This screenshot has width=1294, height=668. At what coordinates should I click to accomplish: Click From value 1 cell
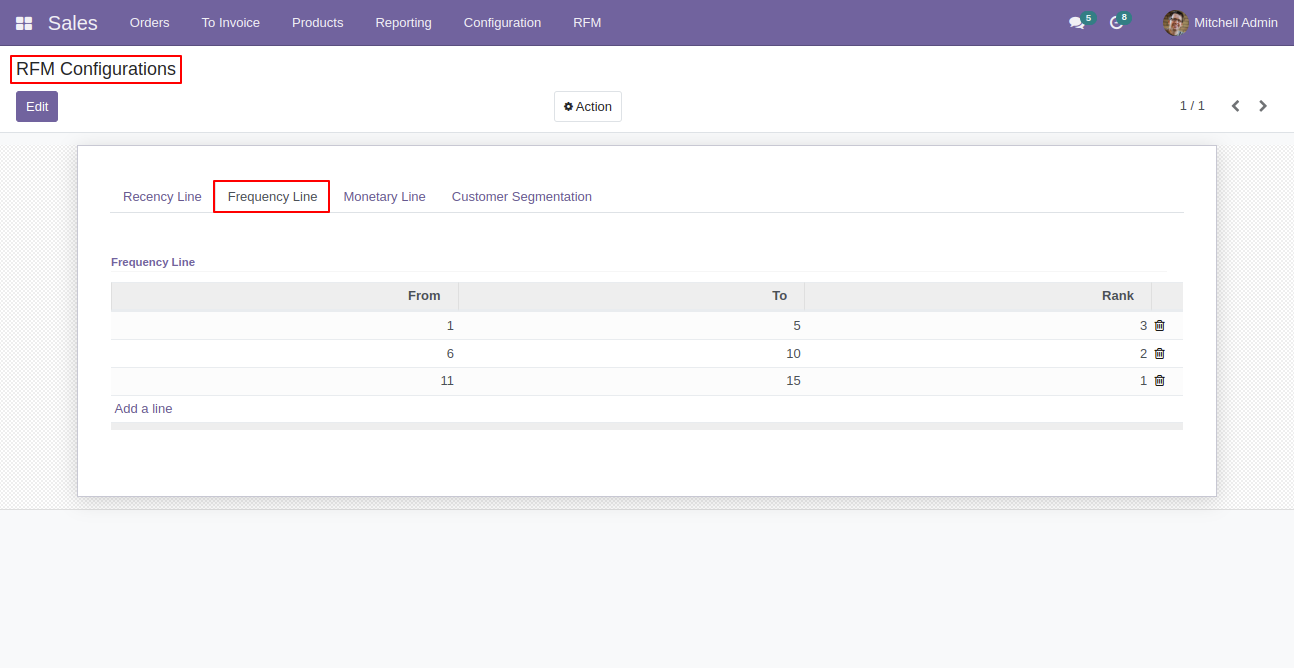[284, 326]
